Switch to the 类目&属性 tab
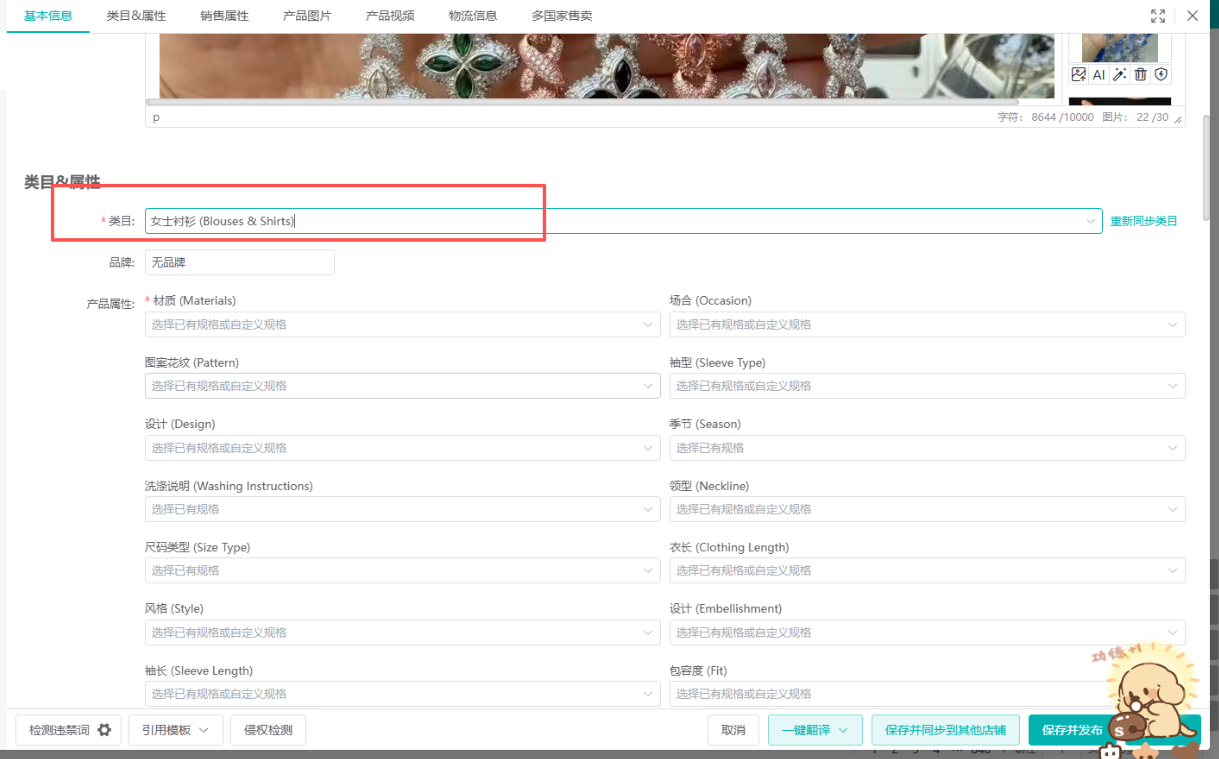 coord(136,16)
